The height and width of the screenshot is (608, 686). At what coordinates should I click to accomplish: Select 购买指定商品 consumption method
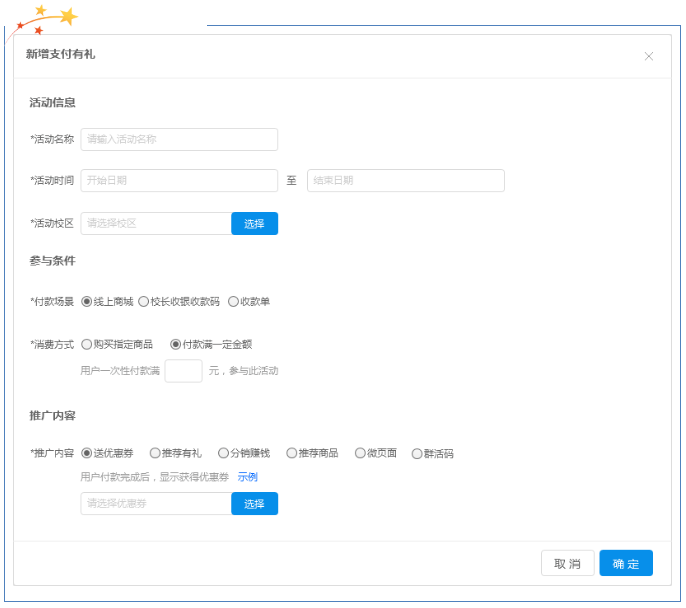click(x=87, y=344)
